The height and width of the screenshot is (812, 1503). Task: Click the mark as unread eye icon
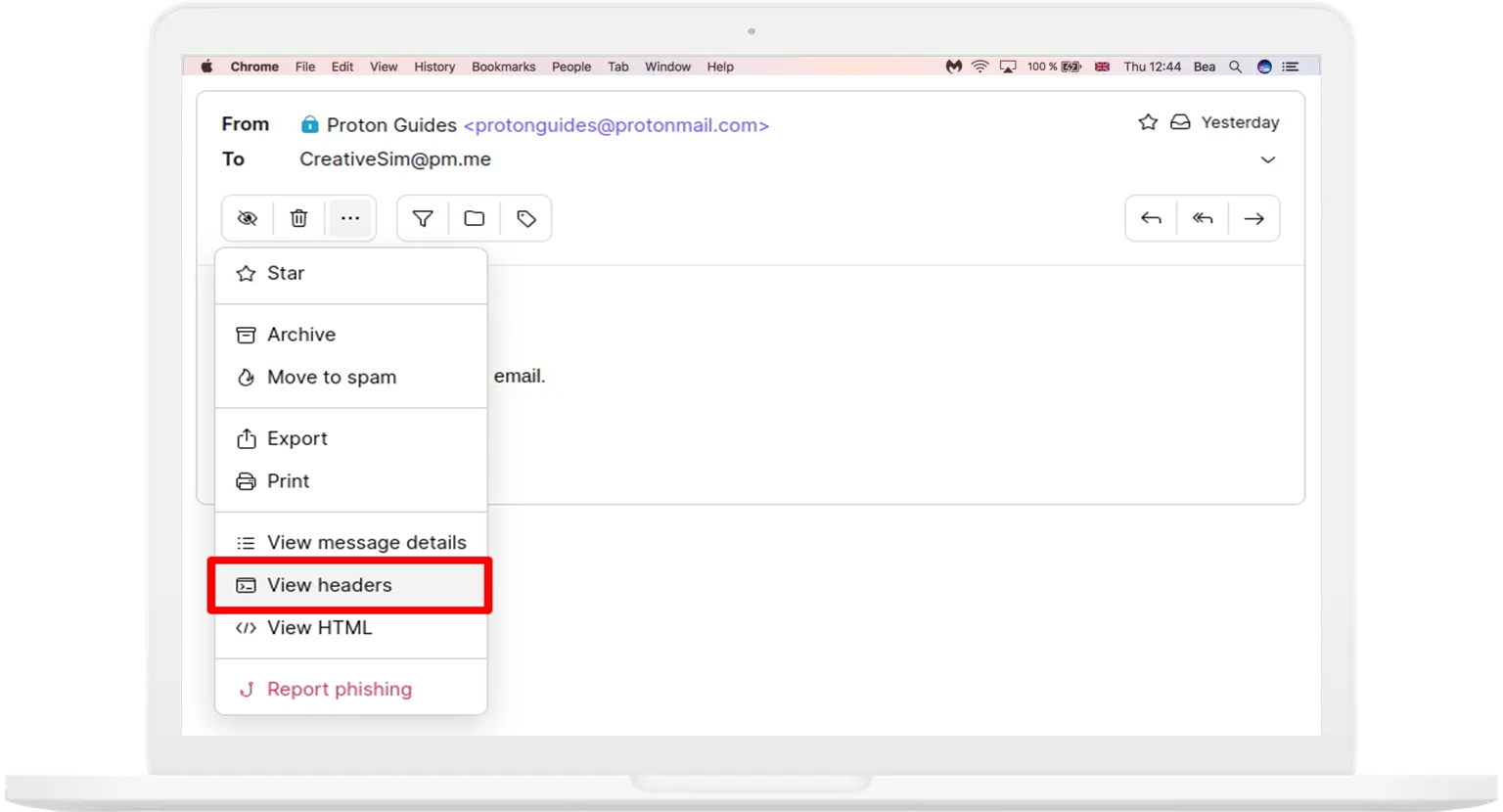(x=248, y=218)
